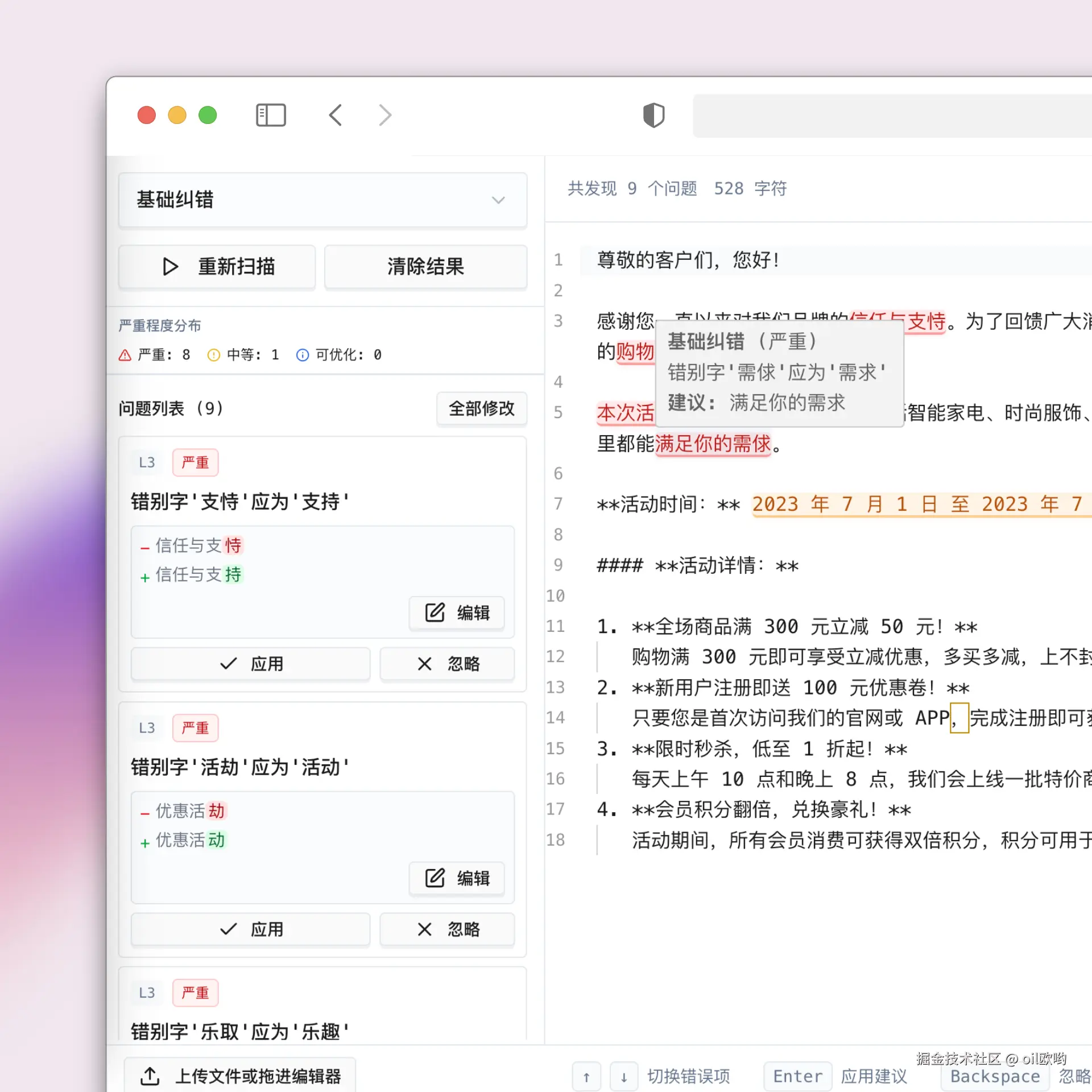
Task: Click the 重新扫描 rescan button
Action: pyautogui.click(x=217, y=267)
